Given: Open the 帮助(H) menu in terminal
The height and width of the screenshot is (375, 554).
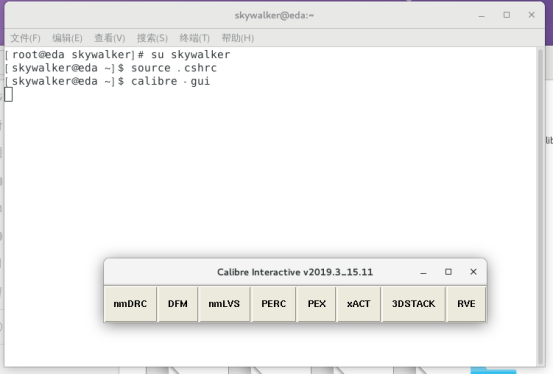Looking at the screenshot, I should tap(237, 38).
